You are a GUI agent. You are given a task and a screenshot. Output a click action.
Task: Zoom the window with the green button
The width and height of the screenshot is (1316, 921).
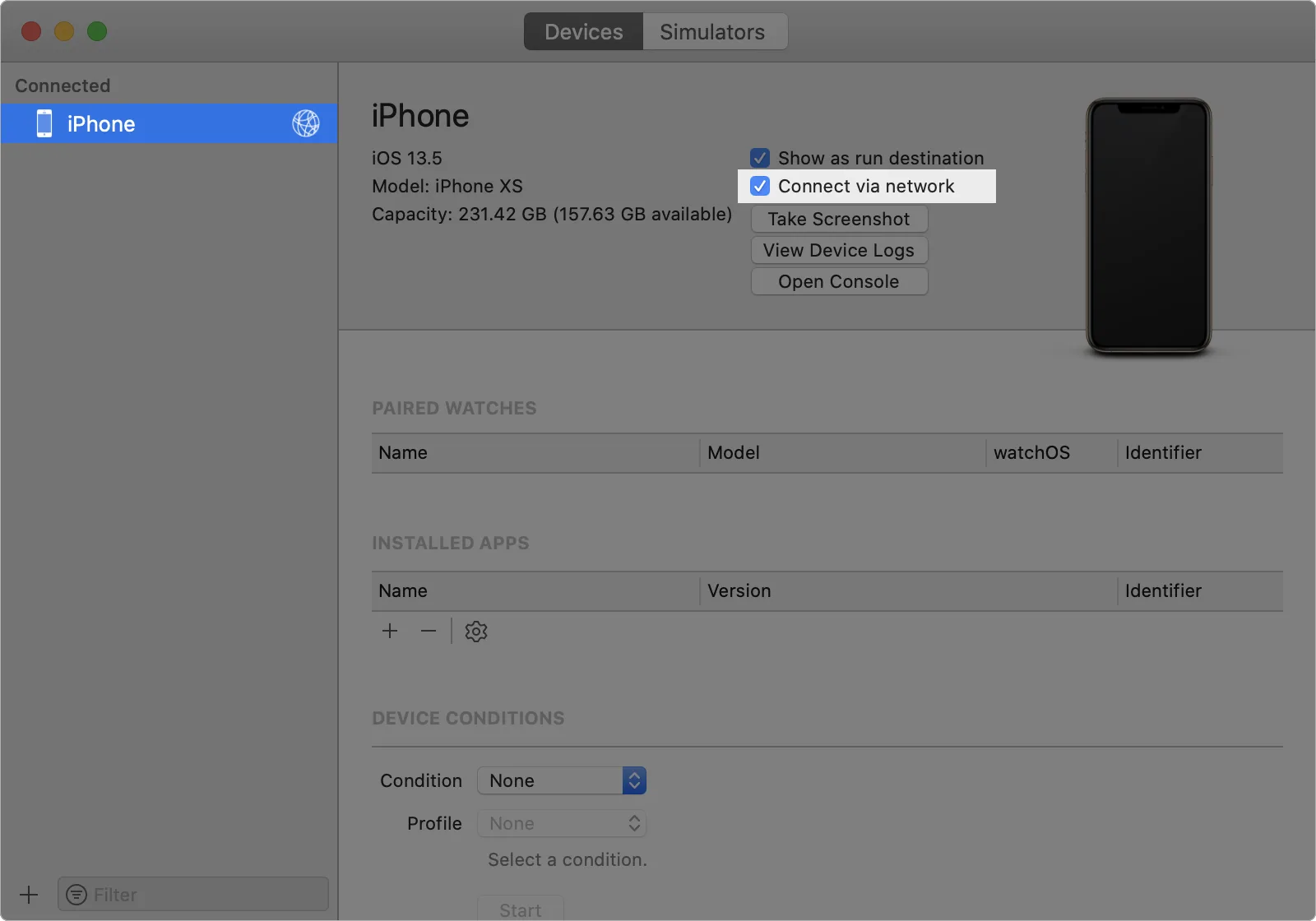(x=97, y=31)
